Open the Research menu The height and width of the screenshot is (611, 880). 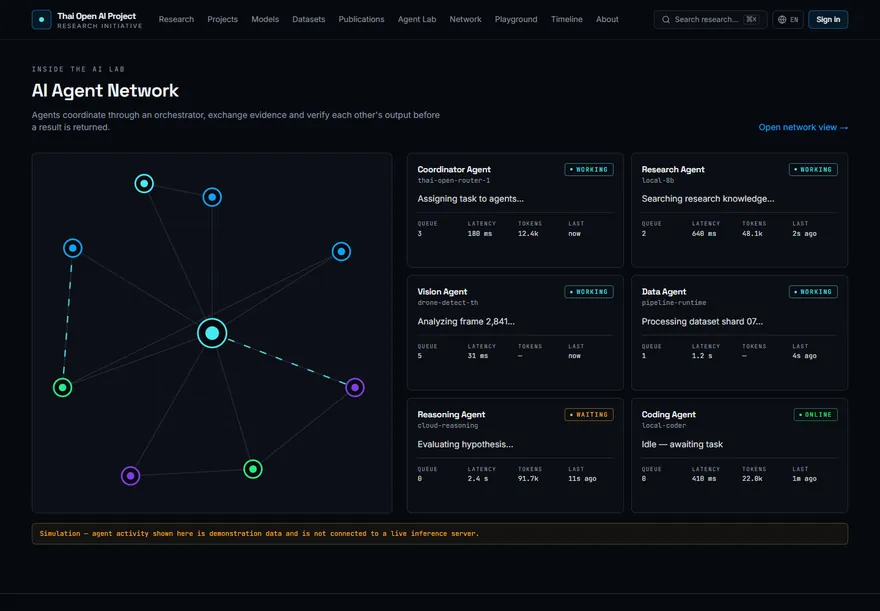pos(176,20)
